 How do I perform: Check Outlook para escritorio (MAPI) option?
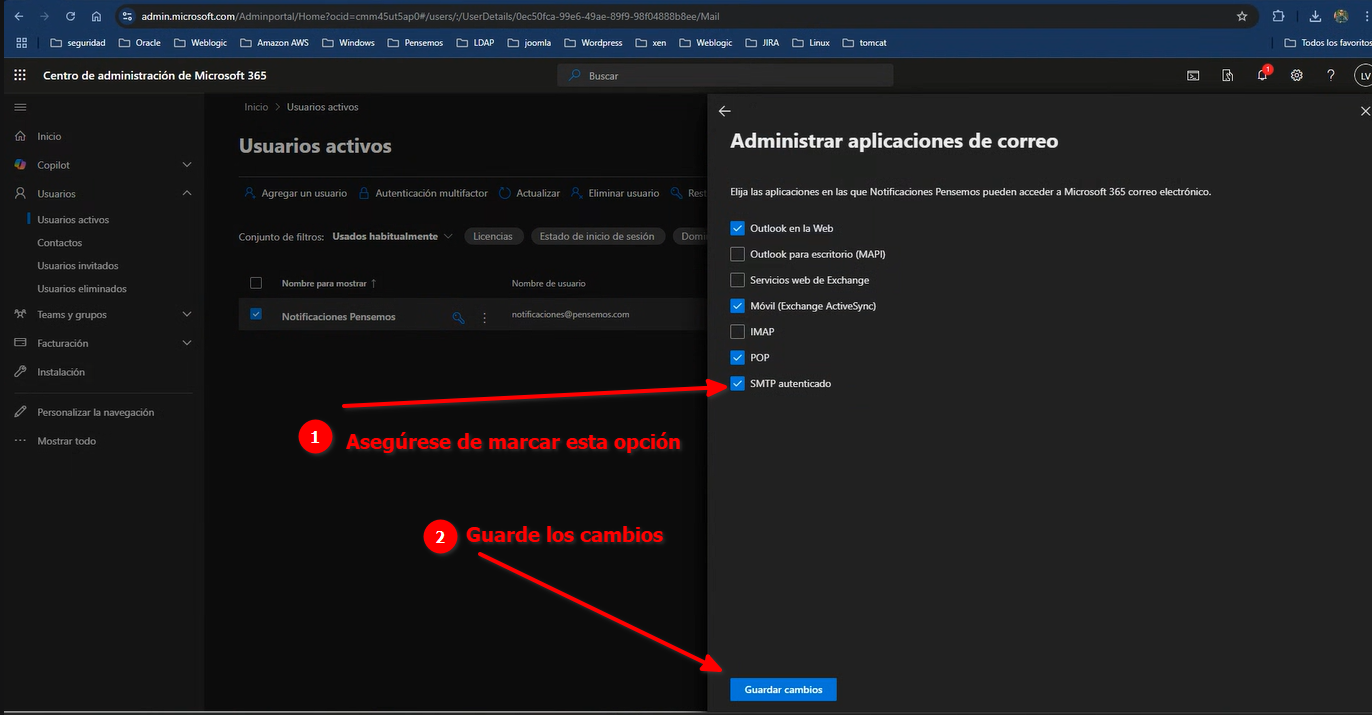click(x=737, y=254)
